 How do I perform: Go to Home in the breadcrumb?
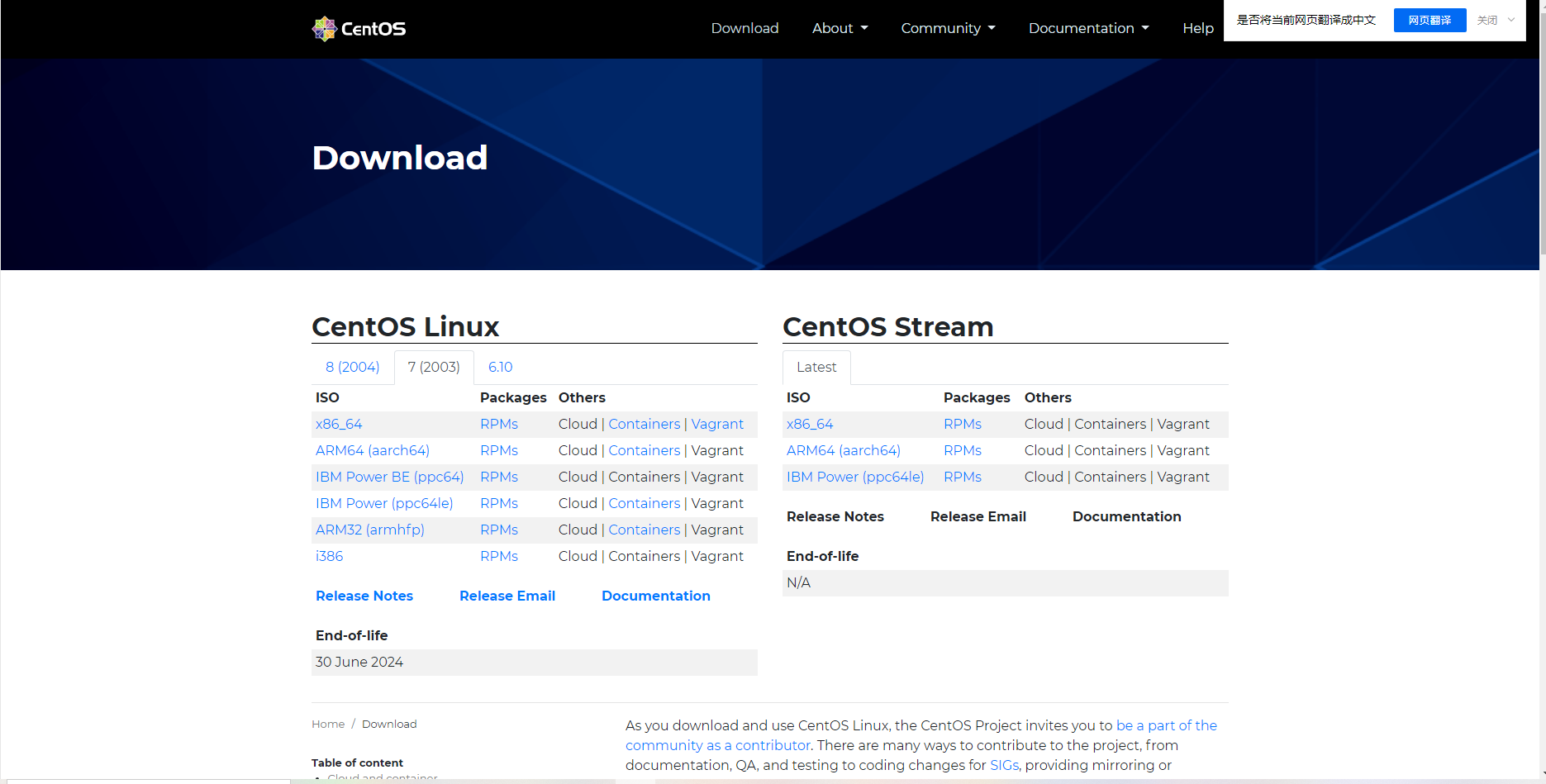[328, 724]
